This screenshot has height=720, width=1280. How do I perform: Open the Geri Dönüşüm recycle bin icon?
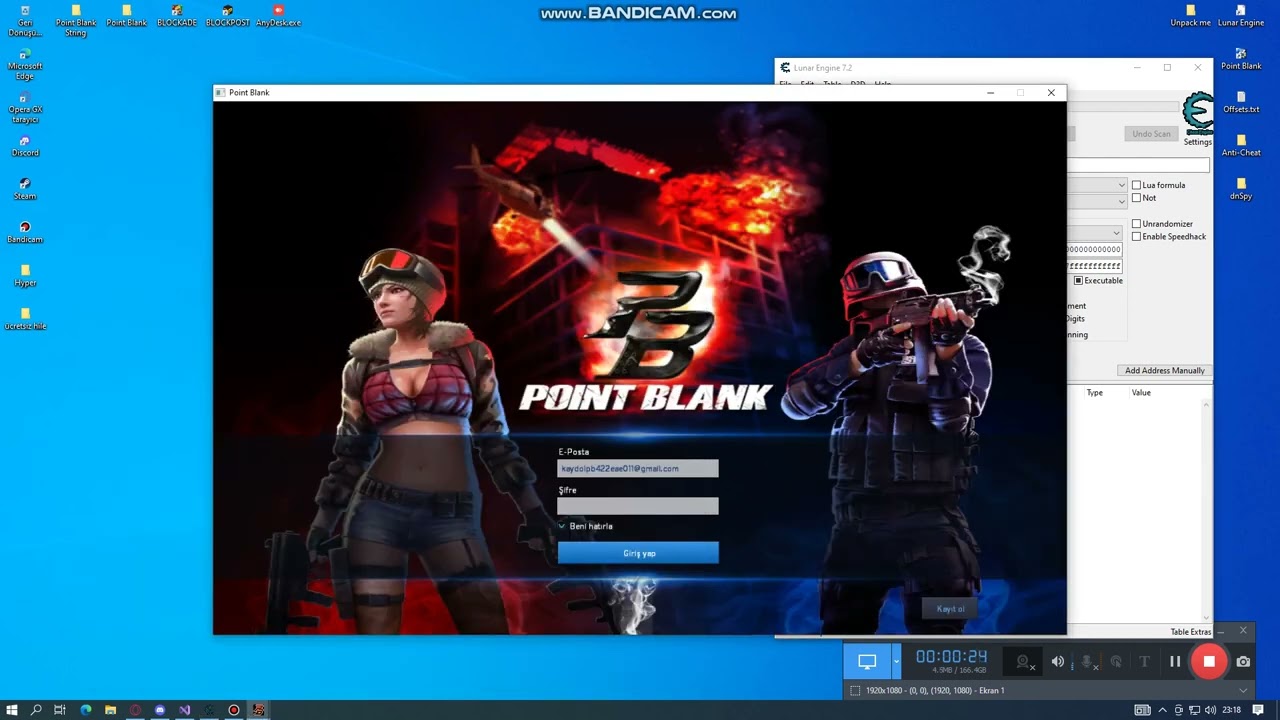(x=24, y=21)
